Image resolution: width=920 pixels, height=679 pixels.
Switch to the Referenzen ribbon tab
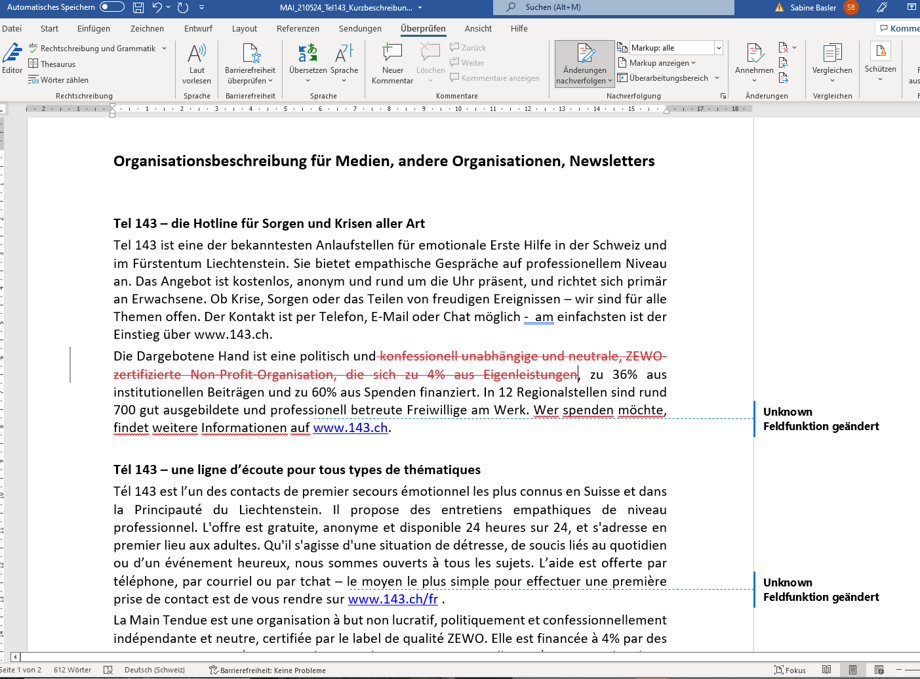pos(297,29)
